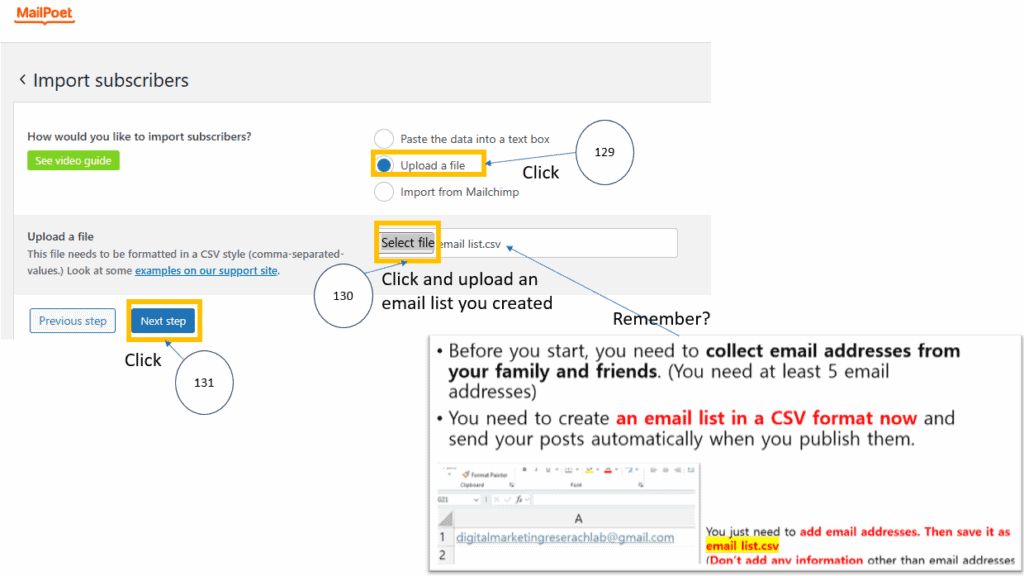1024x576 pixels.
Task: Open 'examples on our support site' link
Action: coord(206,270)
